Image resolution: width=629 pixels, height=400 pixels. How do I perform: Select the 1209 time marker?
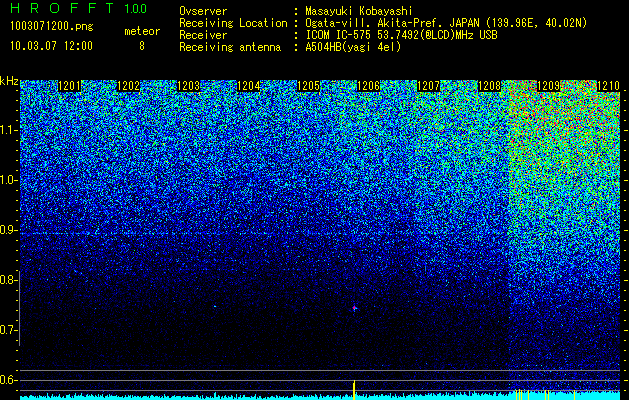click(548, 86)
